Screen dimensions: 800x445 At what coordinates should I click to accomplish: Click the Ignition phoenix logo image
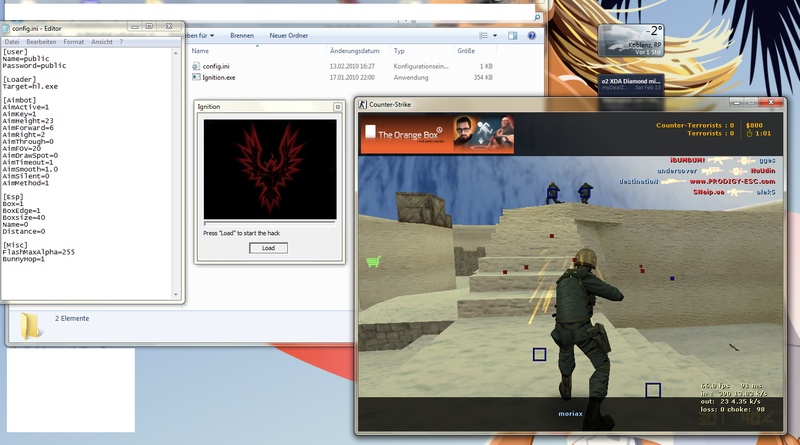click(270, 169)
